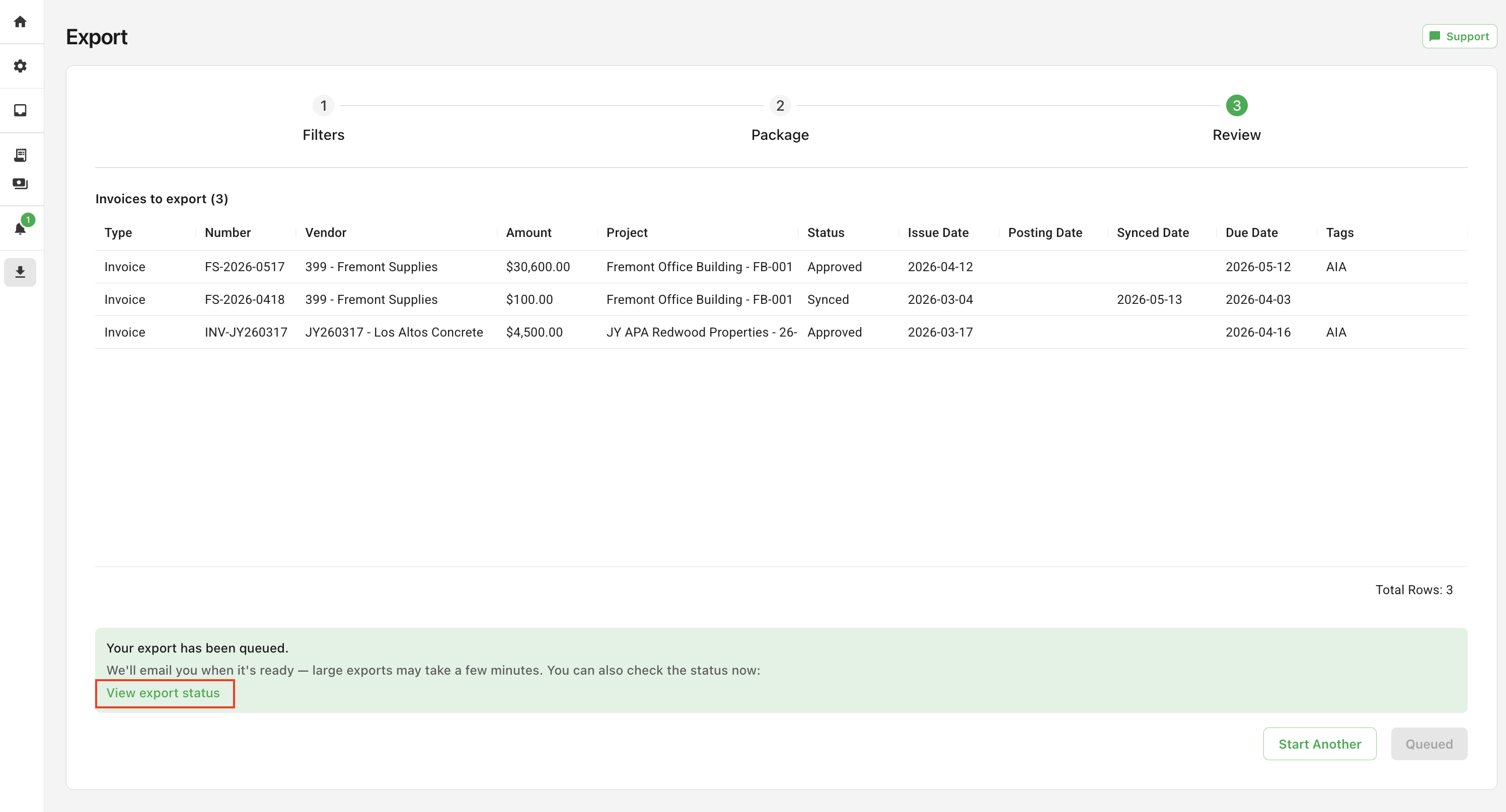The image size is (1506, 812).
Task: Click the disabled Queued button
Action: tap(1429, 744)
